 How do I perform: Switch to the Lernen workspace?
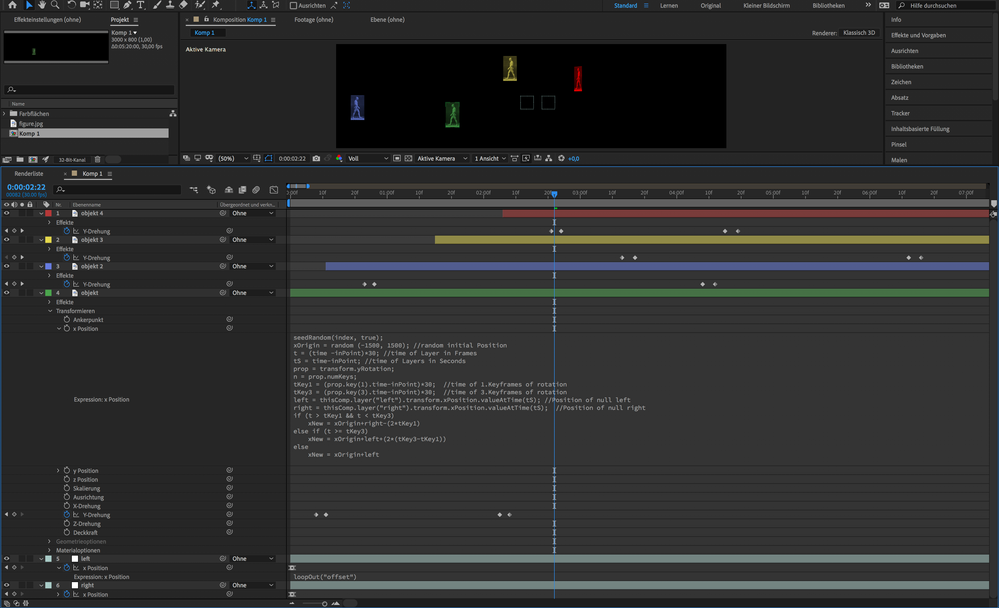click(669, 6)
